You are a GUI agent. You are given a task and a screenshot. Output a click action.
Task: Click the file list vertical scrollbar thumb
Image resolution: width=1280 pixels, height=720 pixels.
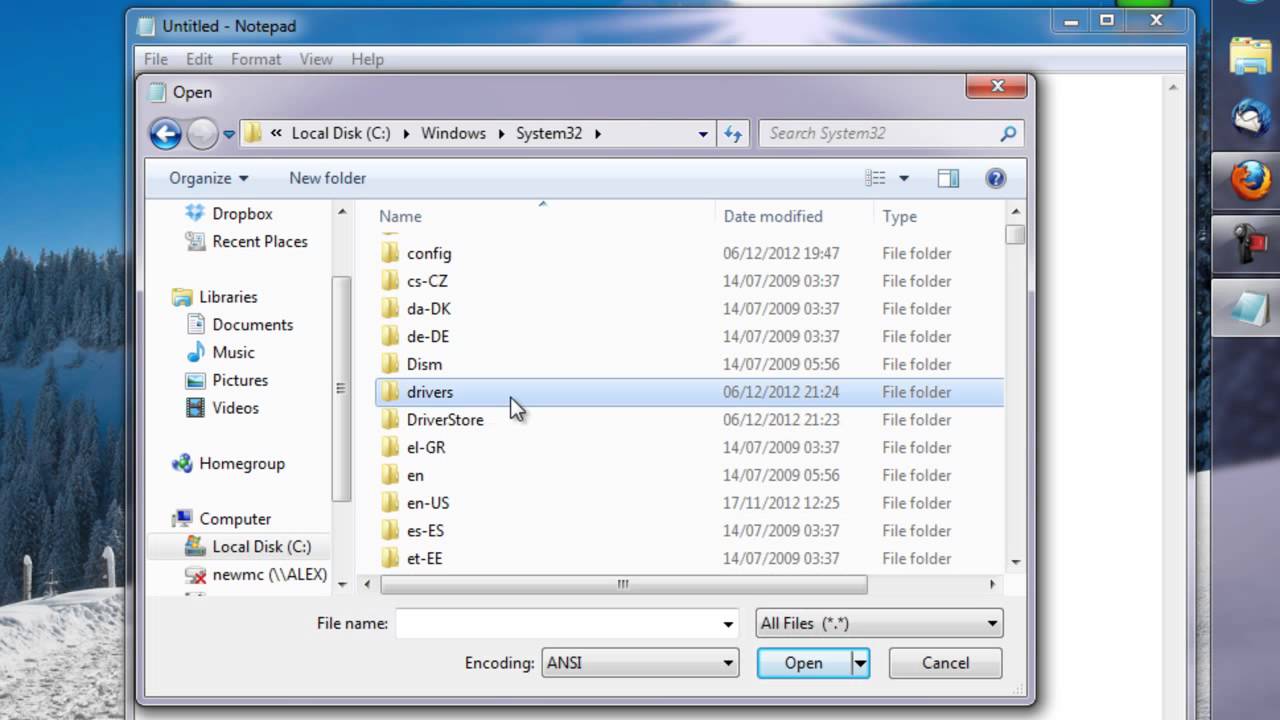click(1016, 234)
